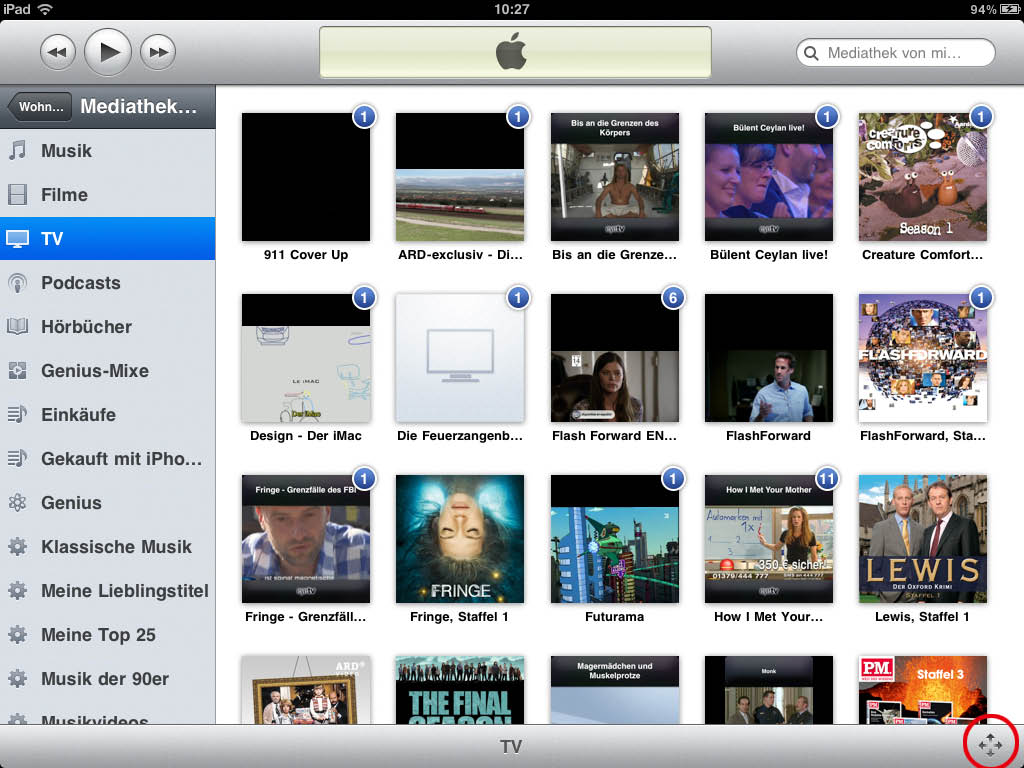The height and width of the screenshot is (768, 1024).
Task: Open Fringe - Grenzfäll... thumbnail
Action: point(306,539)
